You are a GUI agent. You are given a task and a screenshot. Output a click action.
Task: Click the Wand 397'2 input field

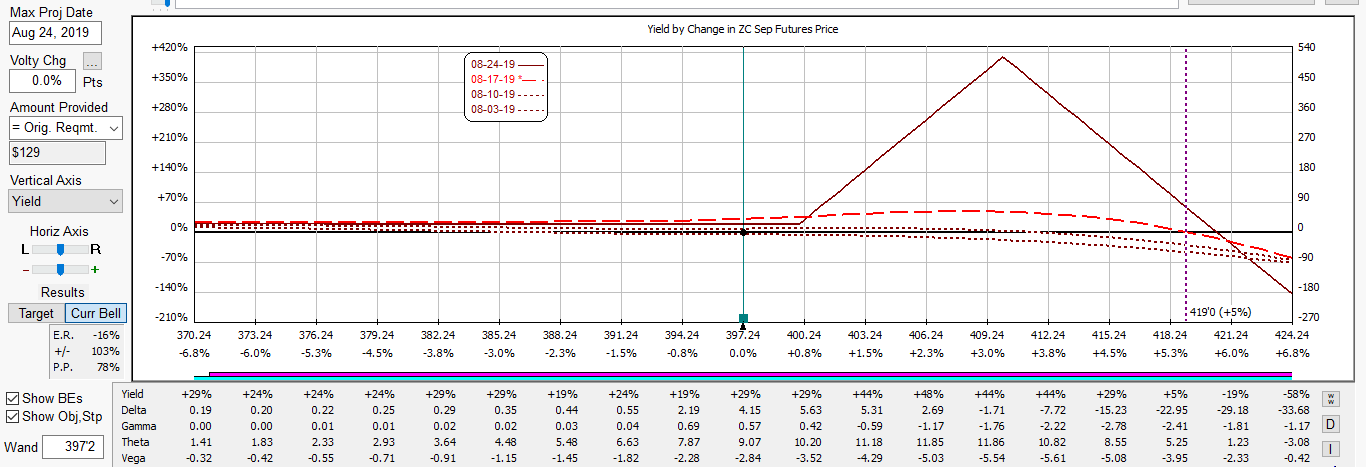tap(75, 446)
